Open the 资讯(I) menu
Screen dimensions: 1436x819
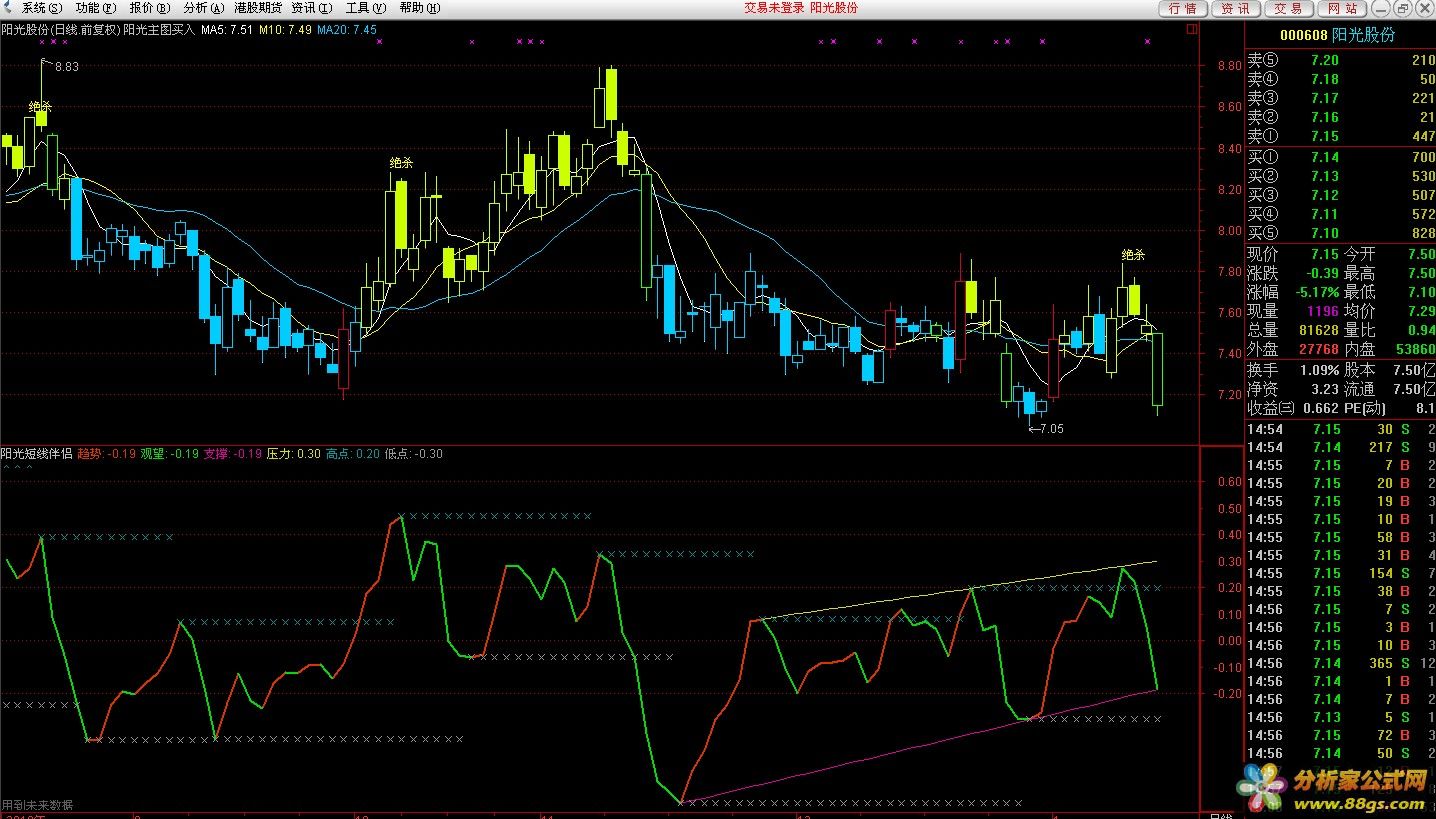[x=311, y=8]
